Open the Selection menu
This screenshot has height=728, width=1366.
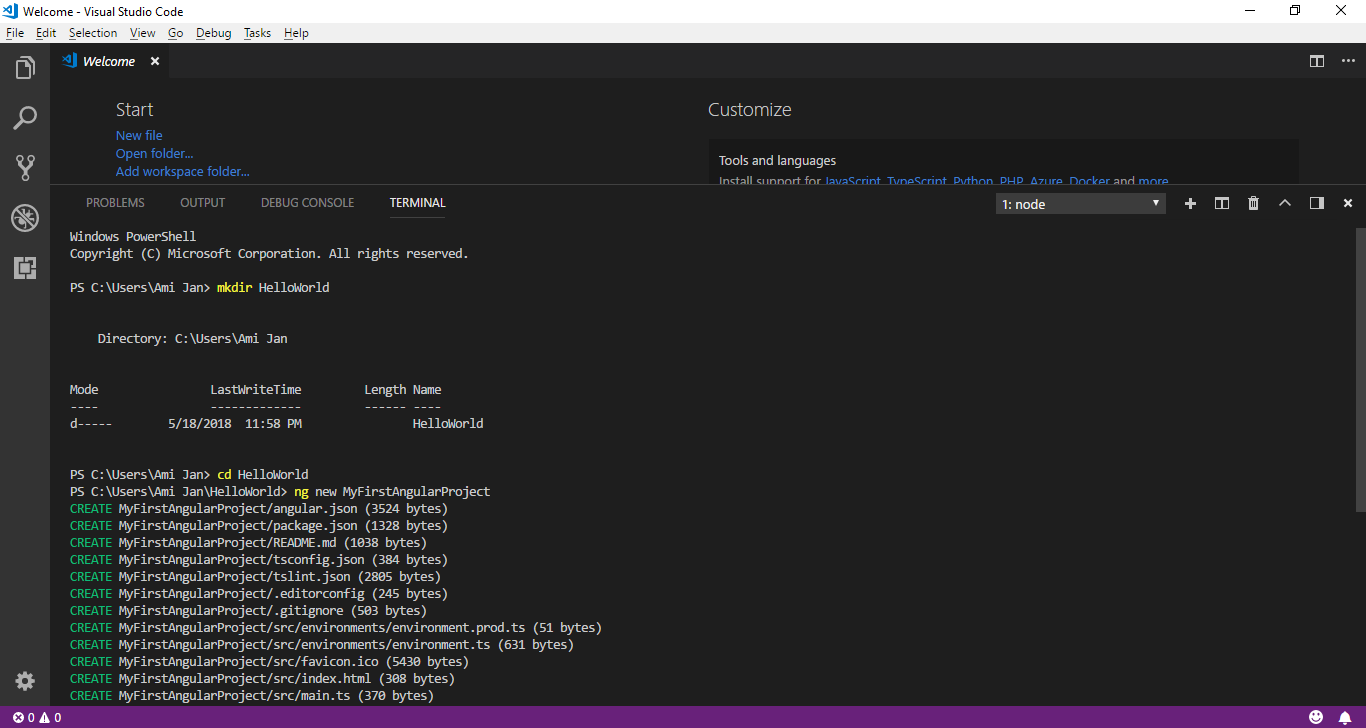[x=93, y=33]
